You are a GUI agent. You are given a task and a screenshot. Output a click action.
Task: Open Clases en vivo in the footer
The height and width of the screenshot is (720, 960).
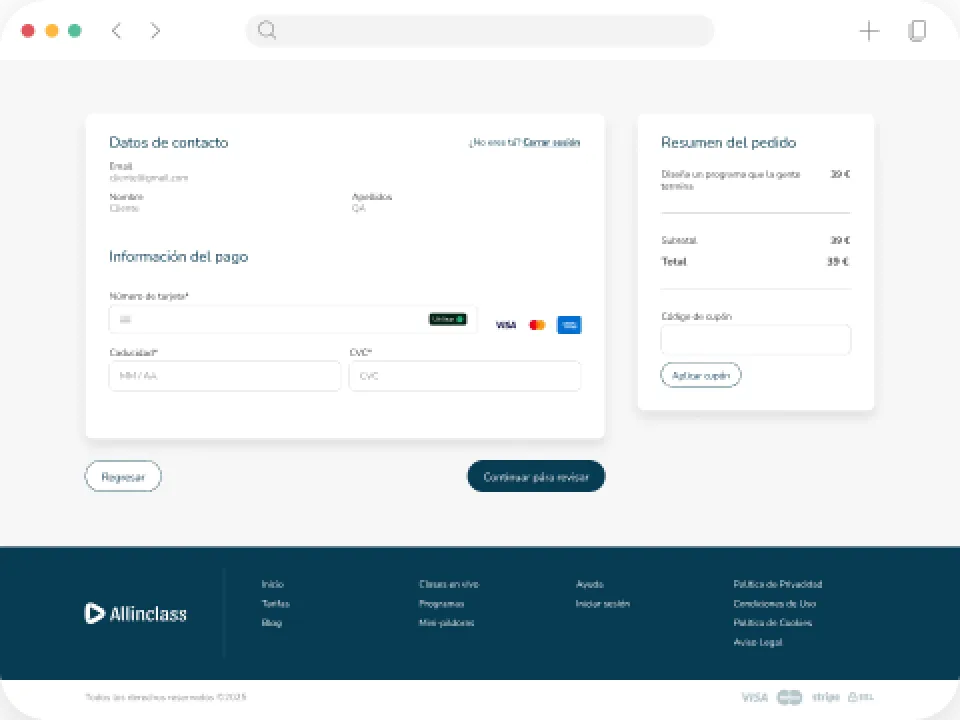449,584
